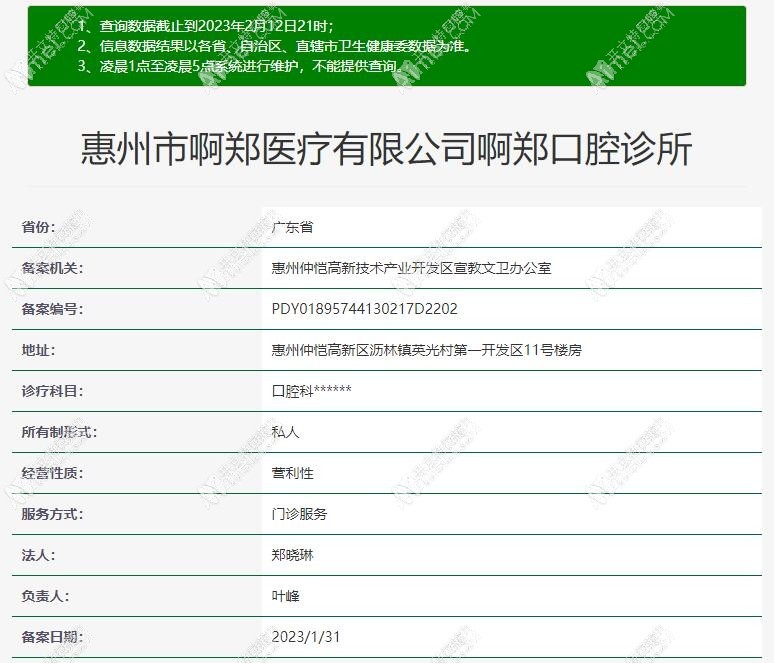
Task: Click the 地址 label
Action: tap(39, 350)
